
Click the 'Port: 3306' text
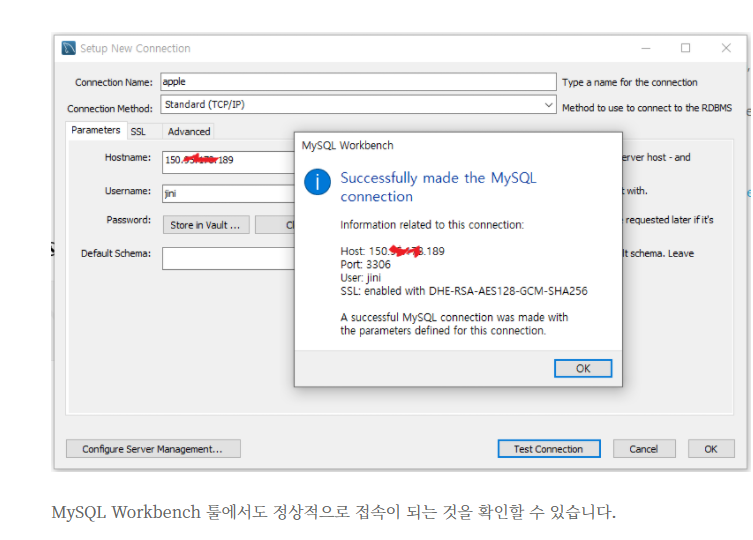[365, 264]
